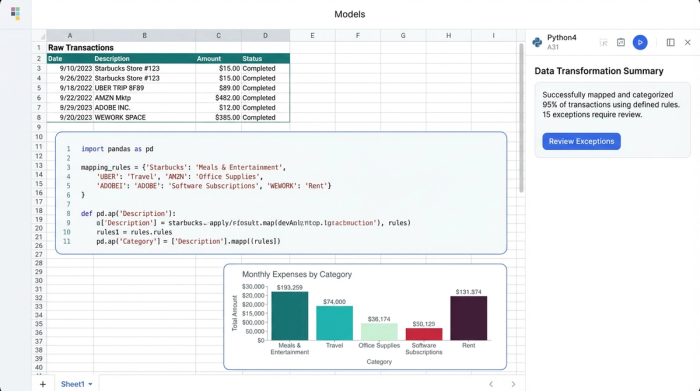Click the Review Exceptions button

581,141
